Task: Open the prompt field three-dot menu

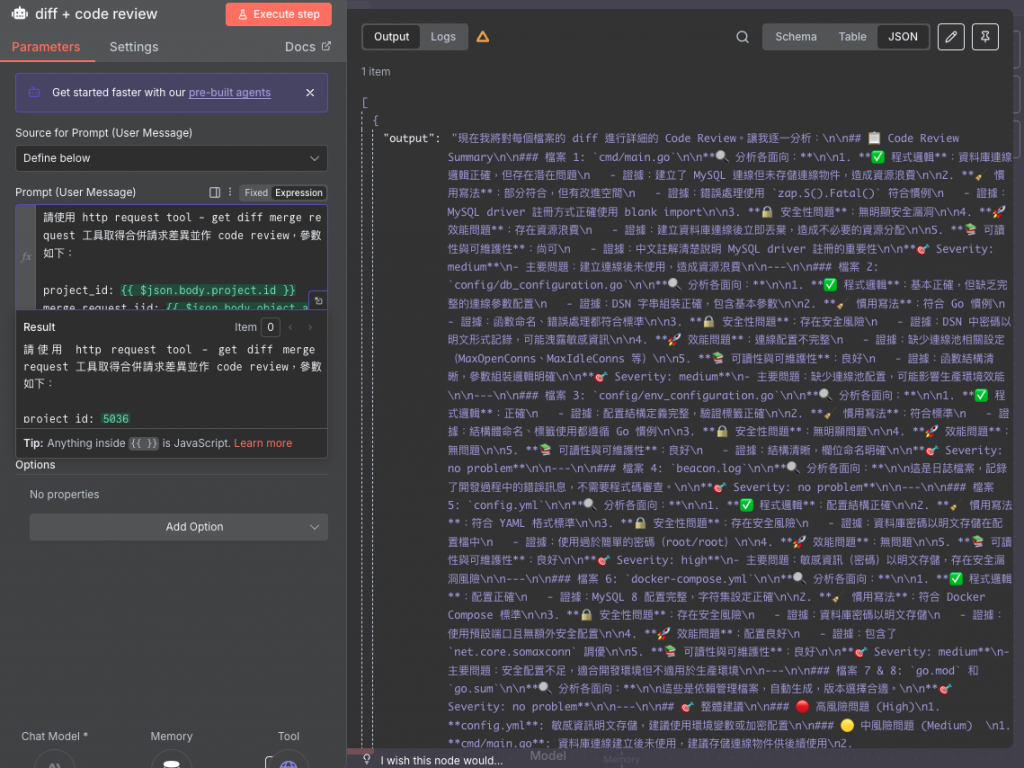Action: point(230,193)
